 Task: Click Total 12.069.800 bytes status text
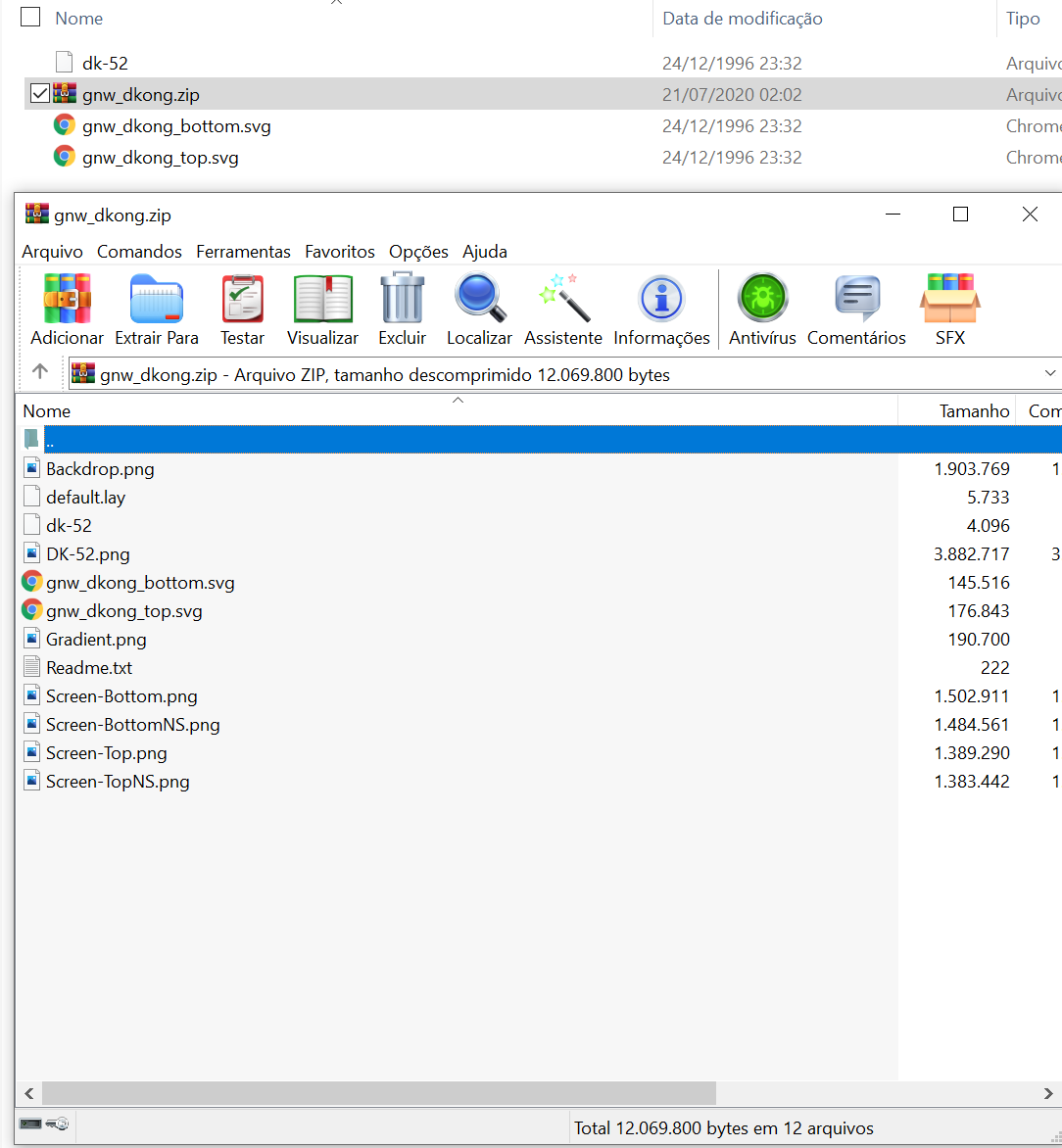[724, 1127]
